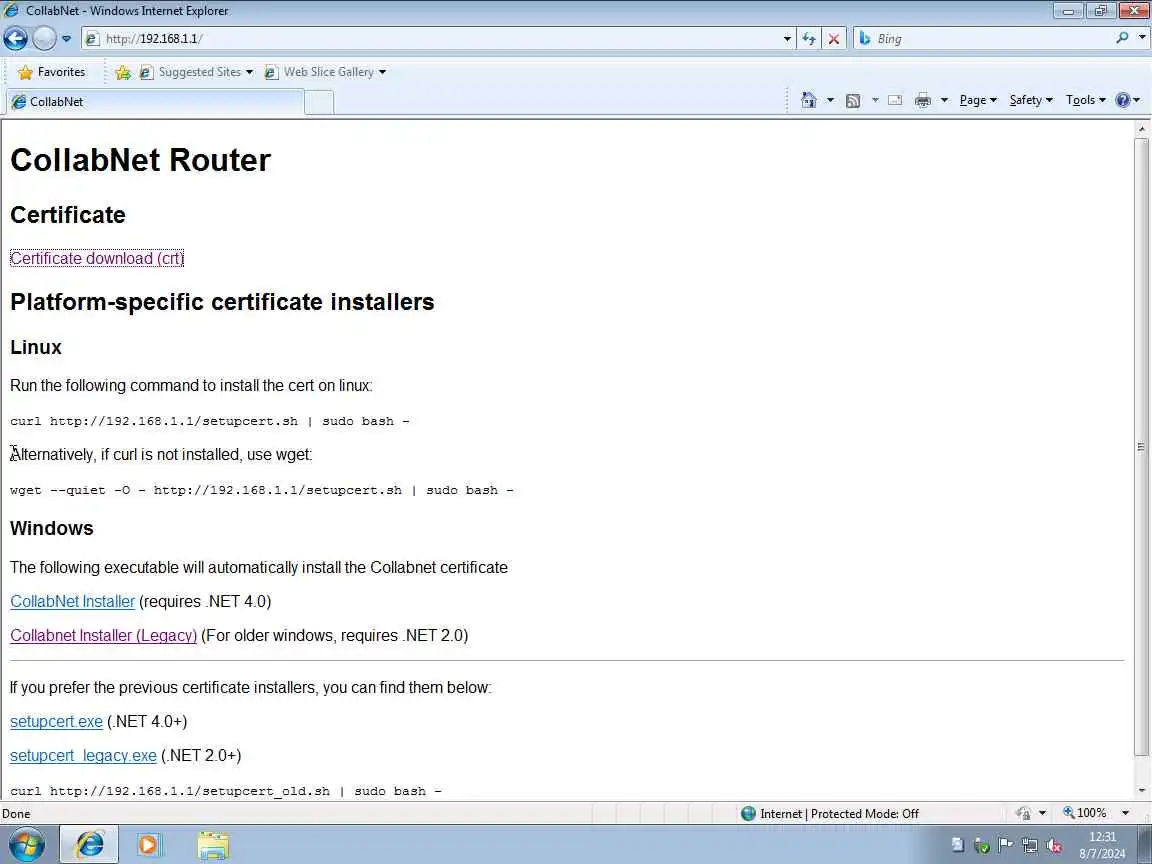
Task: Click the curl setupcert.sh command text
Action: [210, 421]
